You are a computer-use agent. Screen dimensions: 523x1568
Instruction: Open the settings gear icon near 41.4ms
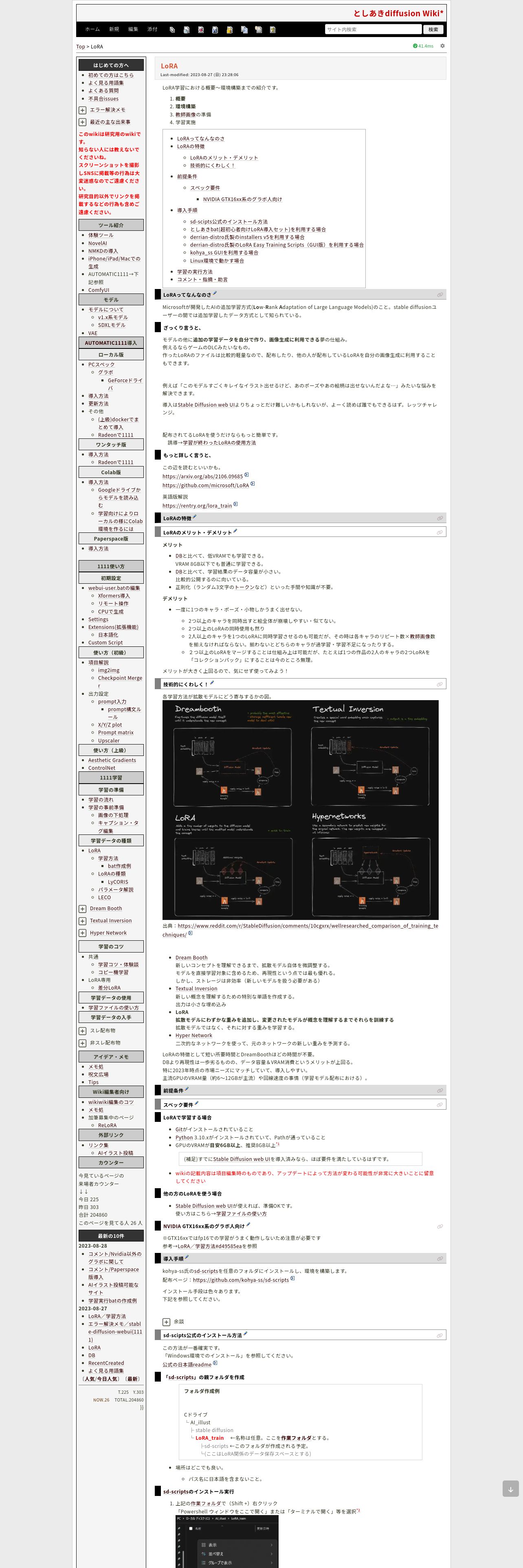(443, 46)
